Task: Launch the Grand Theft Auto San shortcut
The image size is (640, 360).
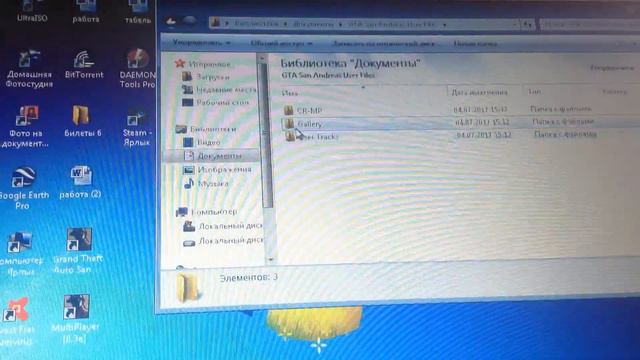Action: [78, 251]
